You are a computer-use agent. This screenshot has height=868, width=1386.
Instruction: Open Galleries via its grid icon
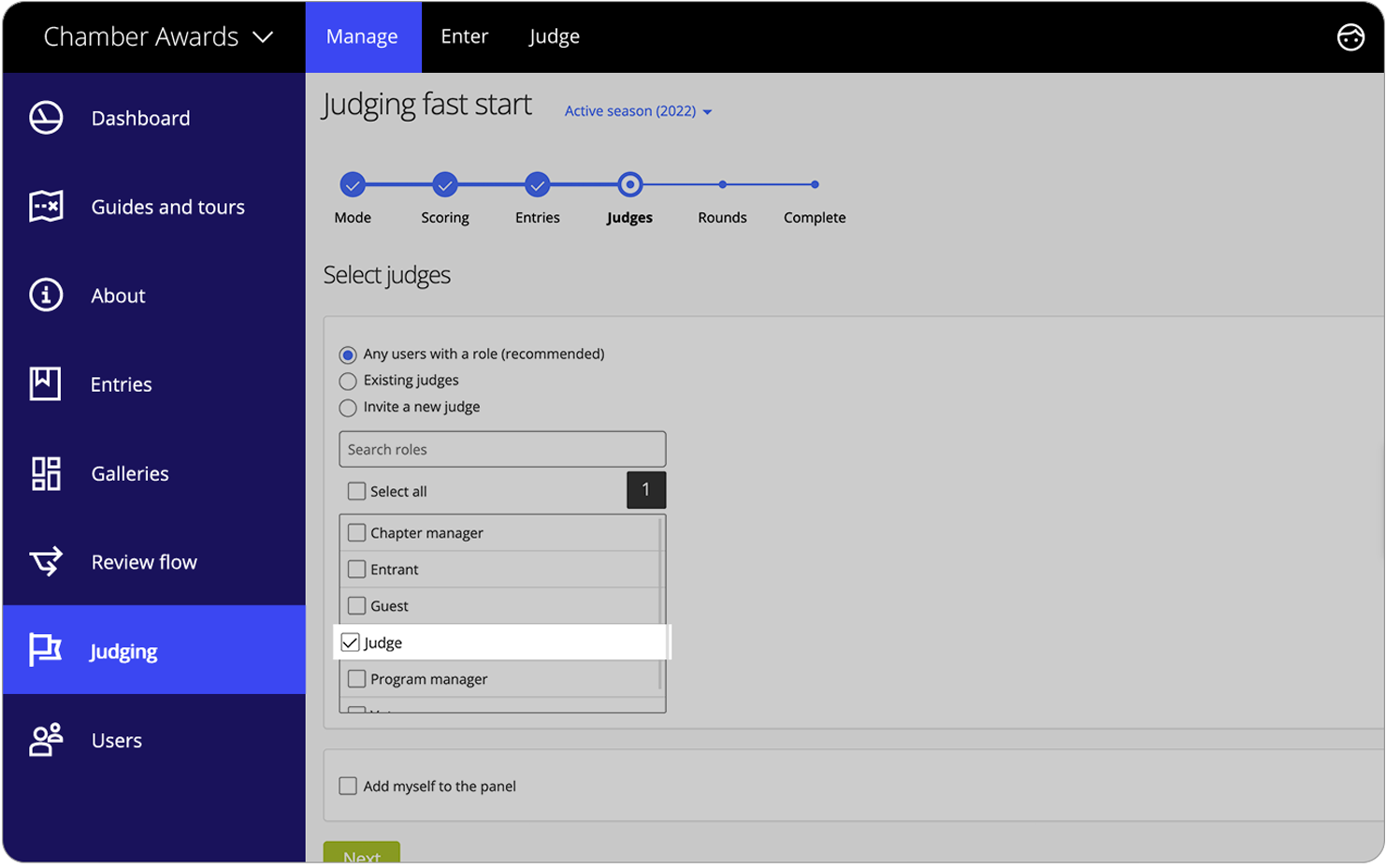pos(45,473)
